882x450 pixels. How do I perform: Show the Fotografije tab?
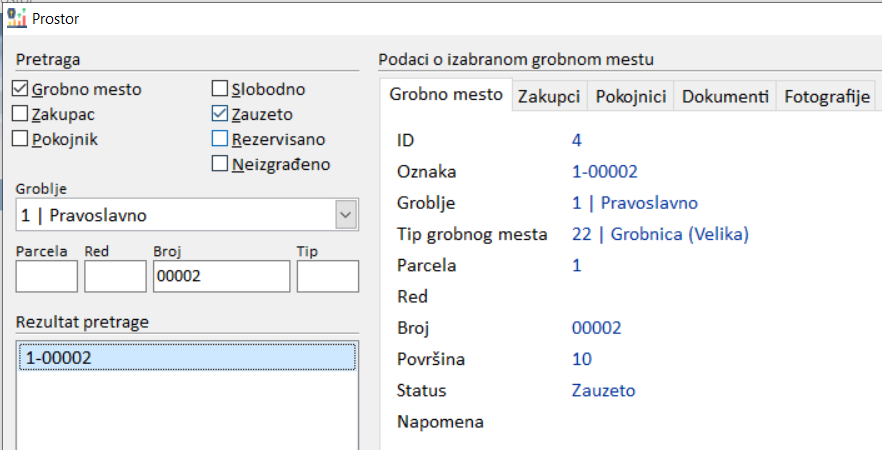click(x=826, y=96)
